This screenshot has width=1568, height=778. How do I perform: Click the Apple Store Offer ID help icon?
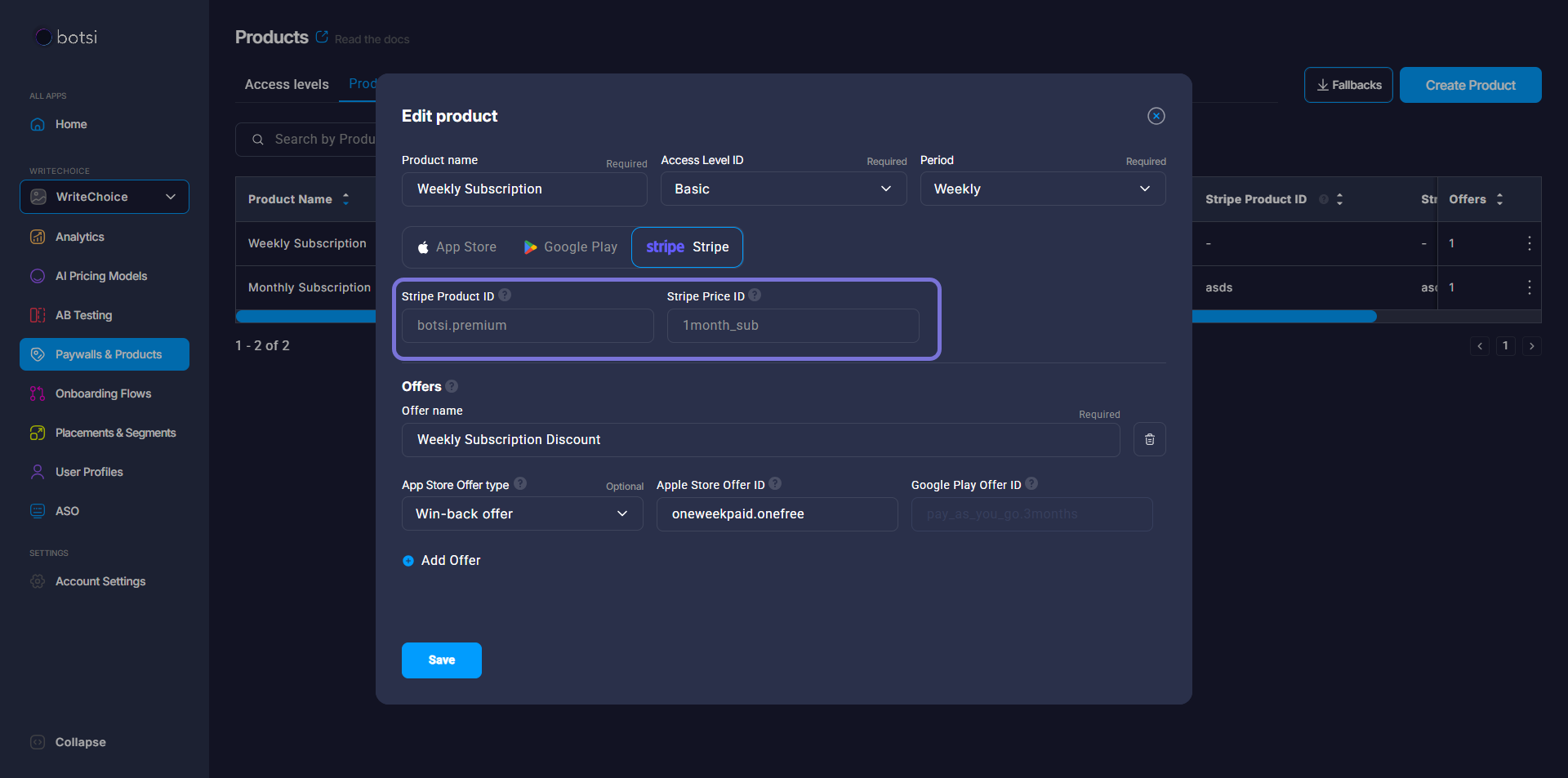[x=775, y=484]
